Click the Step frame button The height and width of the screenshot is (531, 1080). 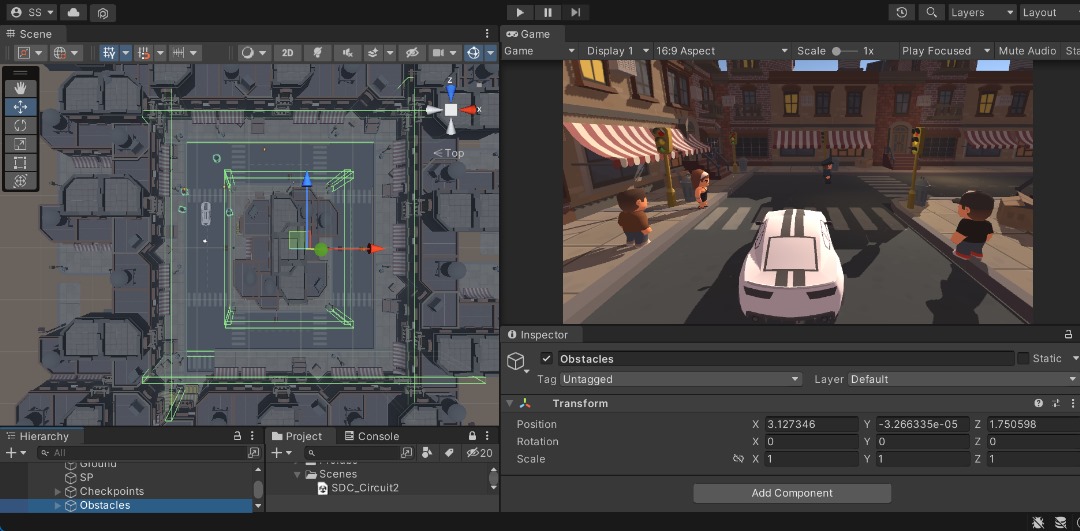pyautogui.click(x=576, y=12)
